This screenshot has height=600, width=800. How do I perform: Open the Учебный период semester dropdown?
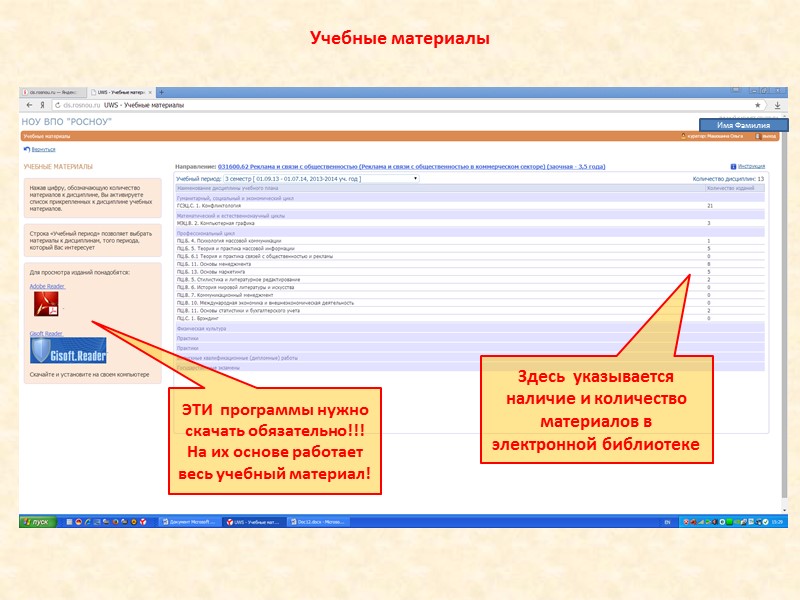(x=321, y=179)
